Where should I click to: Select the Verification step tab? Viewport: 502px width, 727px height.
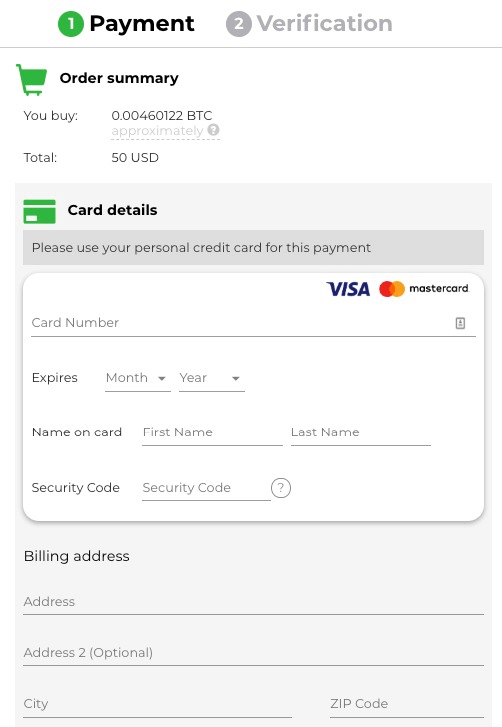click(x=309, y=24)
